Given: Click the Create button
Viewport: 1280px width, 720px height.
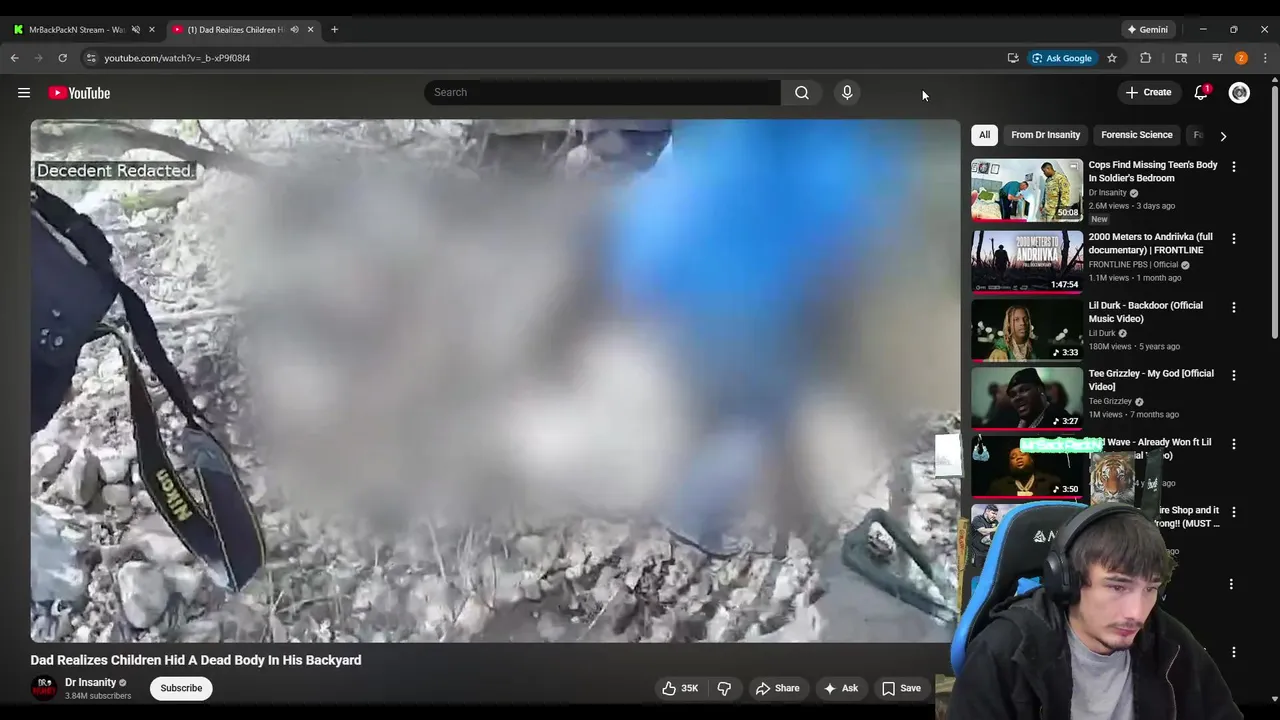Looking at the screenshot, I should (1148, 92).
